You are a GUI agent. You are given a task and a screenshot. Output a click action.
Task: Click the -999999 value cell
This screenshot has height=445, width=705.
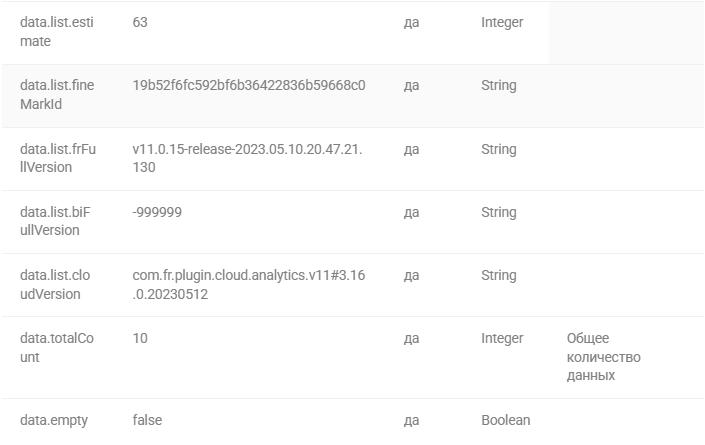[x=157, y=212]
